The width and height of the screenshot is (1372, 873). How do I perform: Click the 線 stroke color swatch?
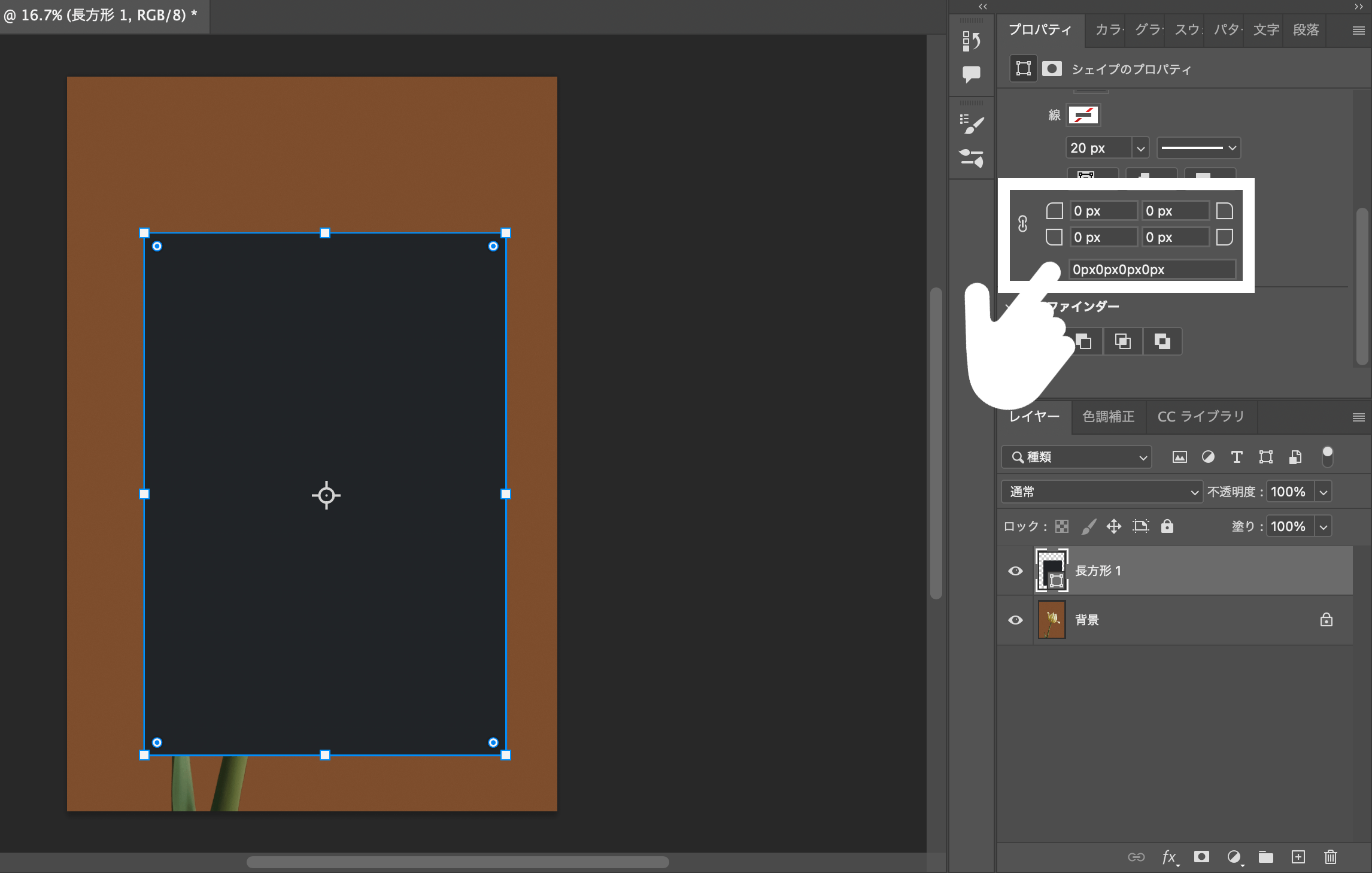tap(1083, 115)
